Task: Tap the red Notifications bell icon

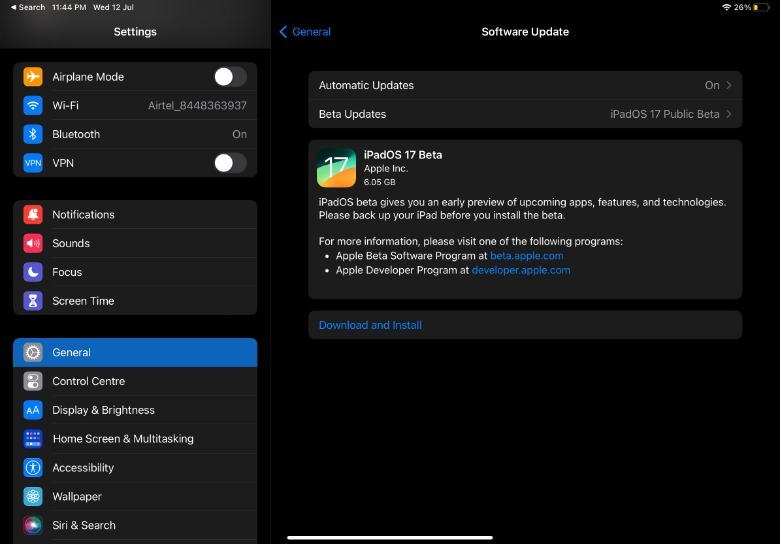Action: click(x=33, y=214)
